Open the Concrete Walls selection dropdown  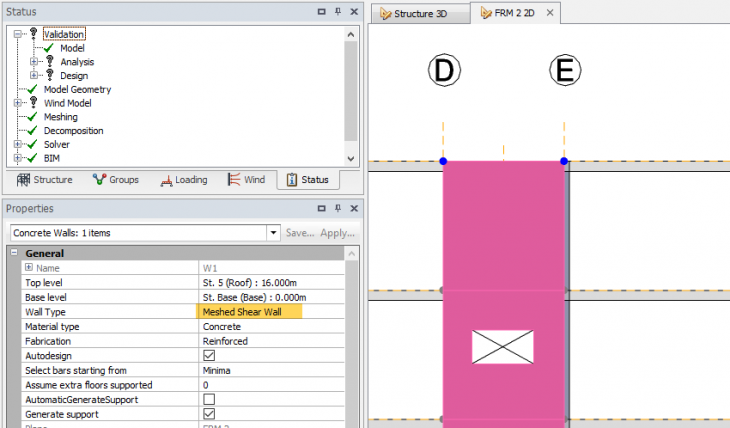273,232
